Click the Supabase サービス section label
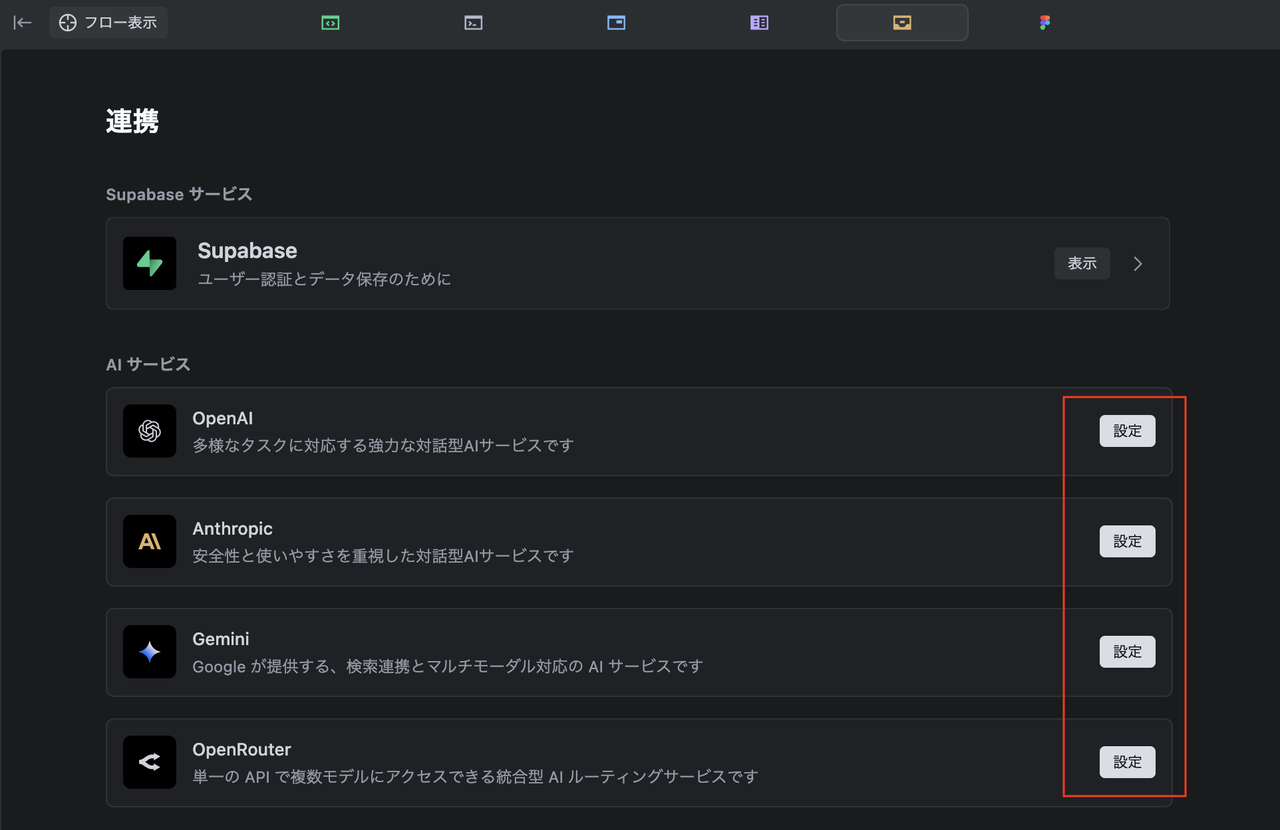This screenshot has height=830, width=1280. (179, 194)
